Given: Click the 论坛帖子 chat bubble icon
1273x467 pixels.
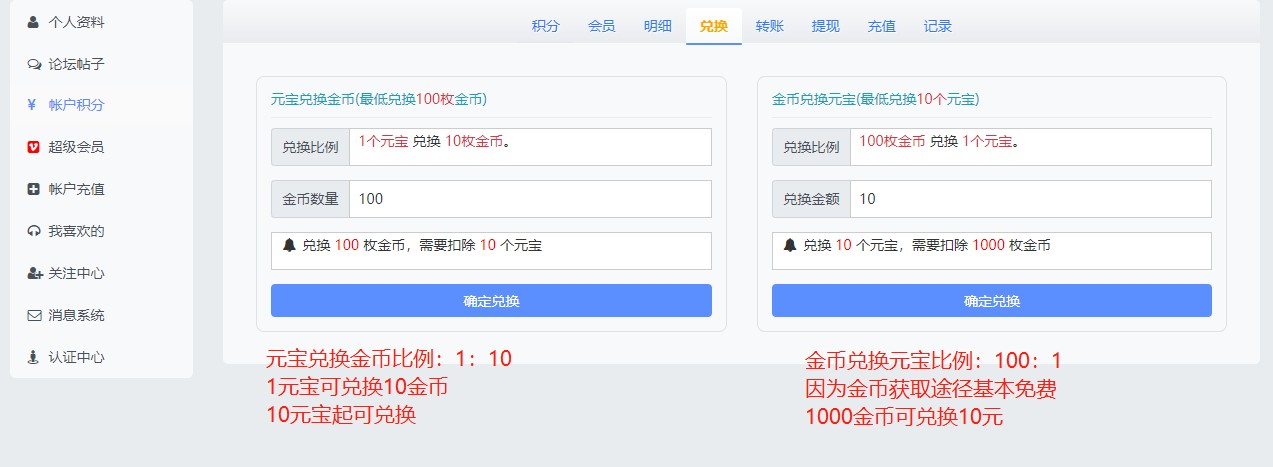Looking at the screenshot, I should coord(34,64).
